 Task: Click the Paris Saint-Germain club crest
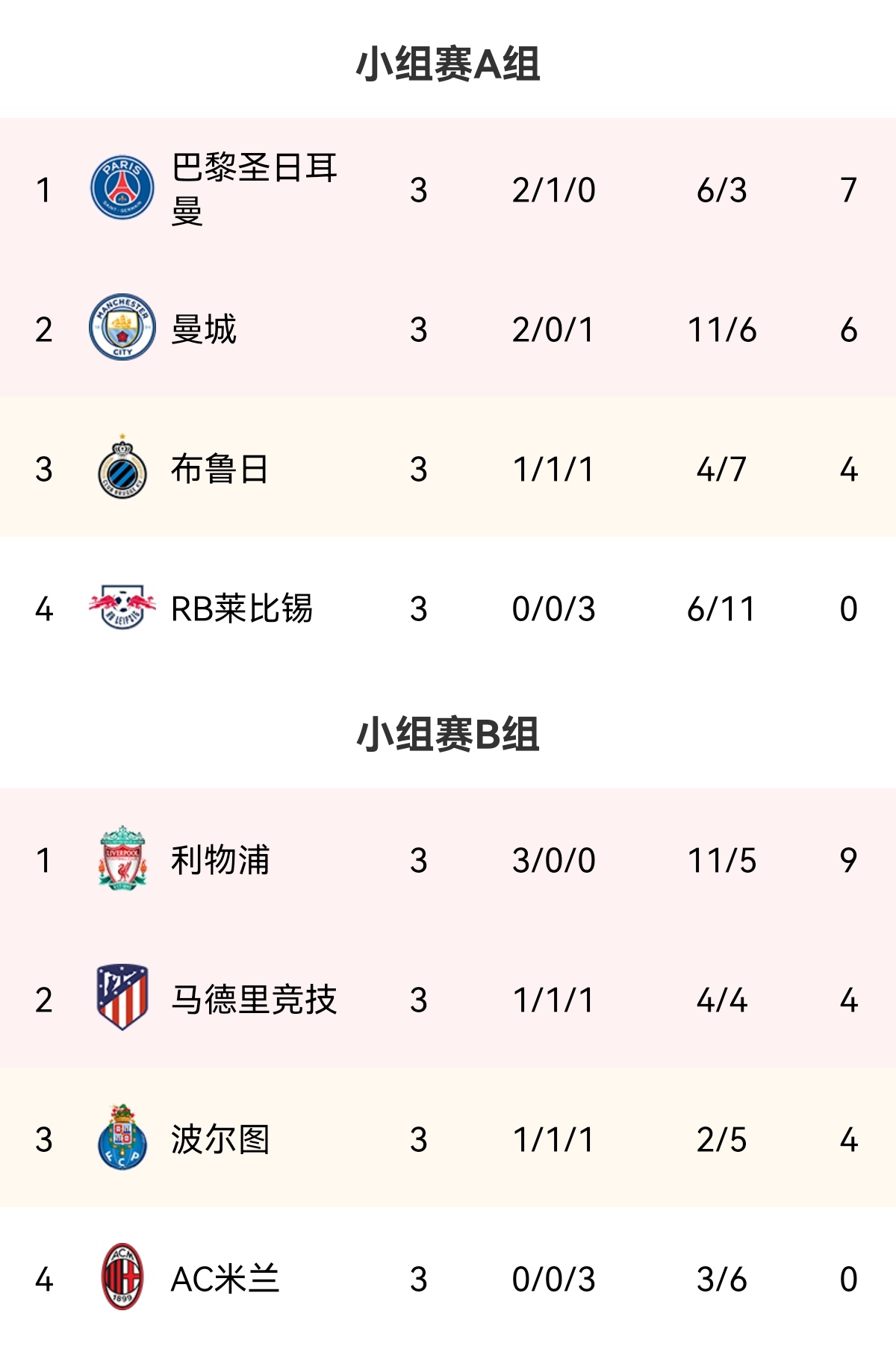pos(122,188)
